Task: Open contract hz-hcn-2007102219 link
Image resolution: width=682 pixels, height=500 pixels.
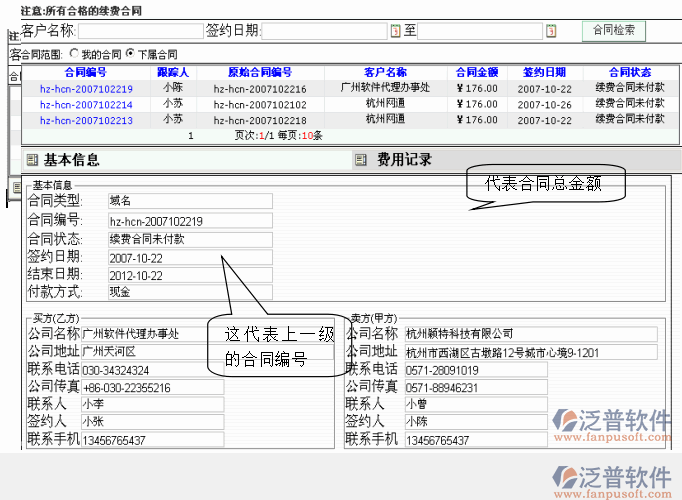Action: coord(86,88)
